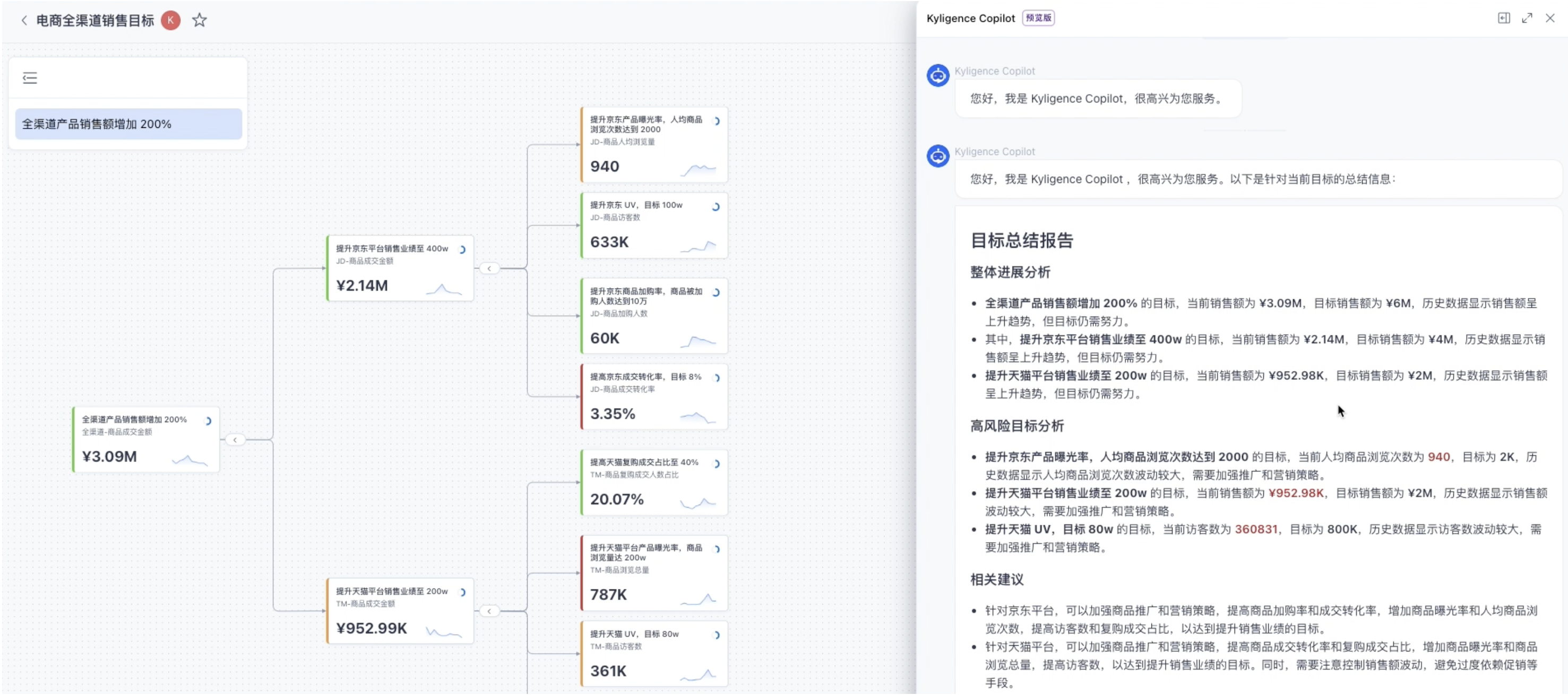Open the 940 JD-商品人均浏览量 card
This screenshot has width=1568, height=695.
coord(654,145)
